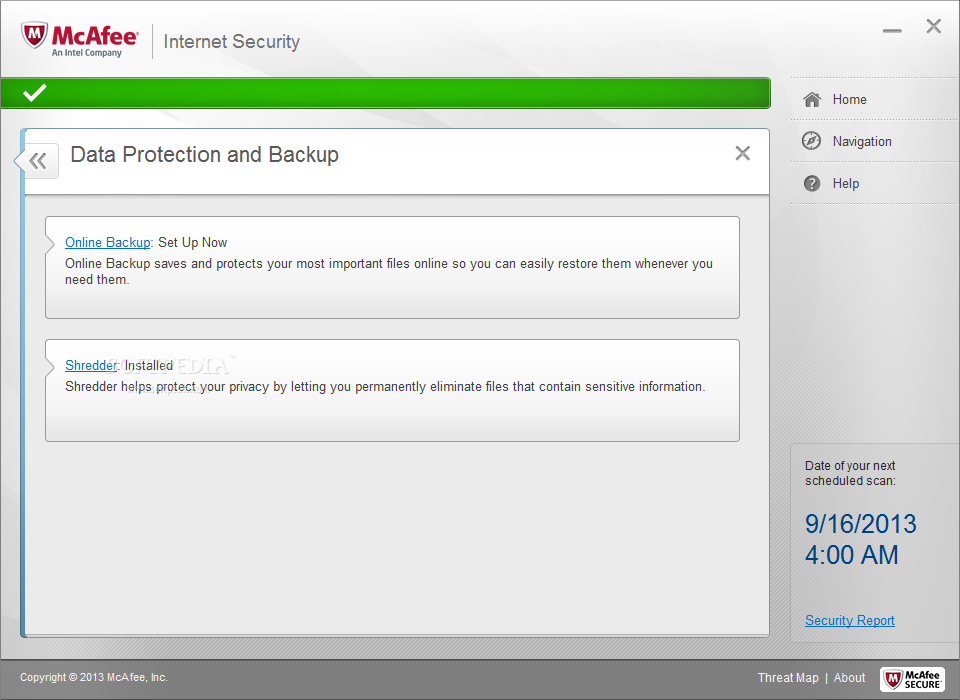Image resolution: width=960 pixels, height=700 pixels.
Task: Expand the Shredder section box
Action: pyautogui.click(x=392, y=390)
